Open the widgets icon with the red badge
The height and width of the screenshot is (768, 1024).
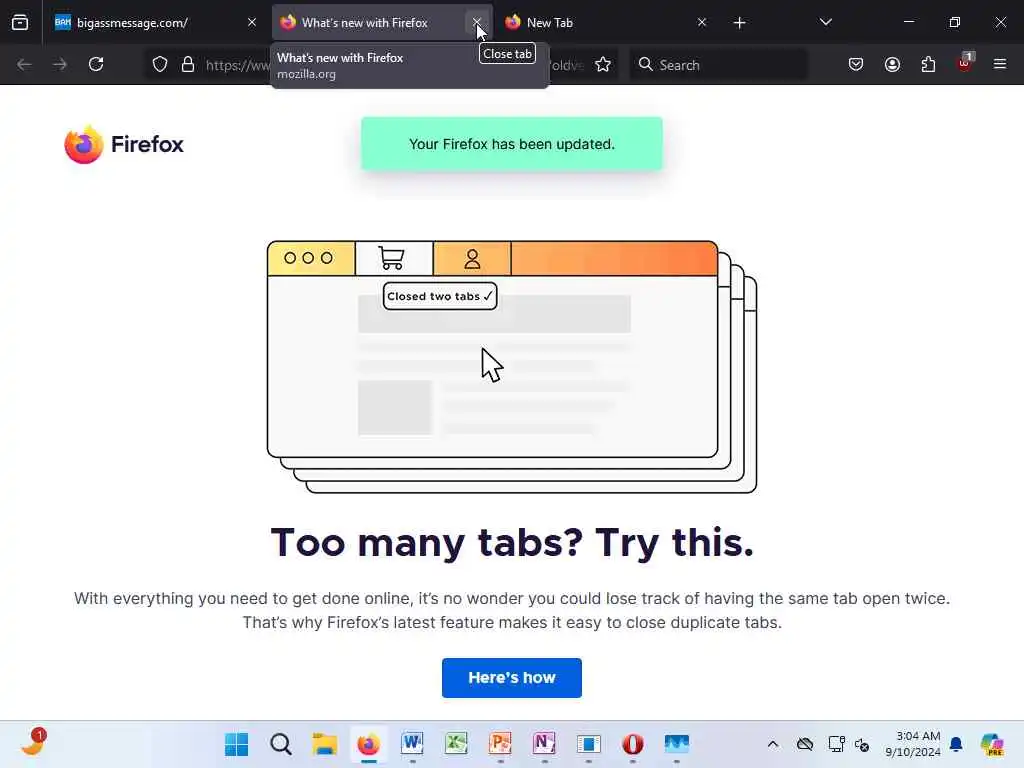33,743
